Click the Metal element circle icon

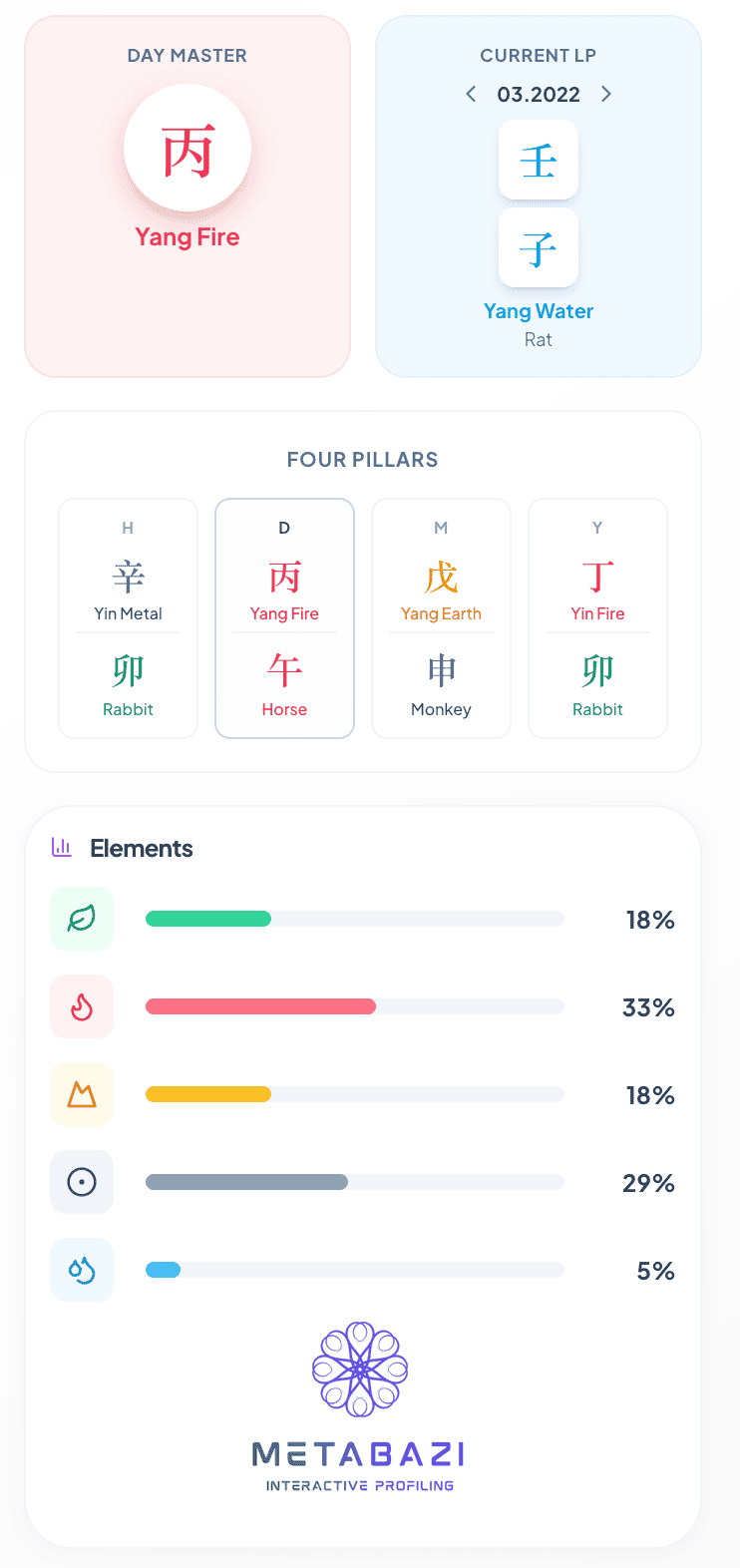tap(82, 1182)
